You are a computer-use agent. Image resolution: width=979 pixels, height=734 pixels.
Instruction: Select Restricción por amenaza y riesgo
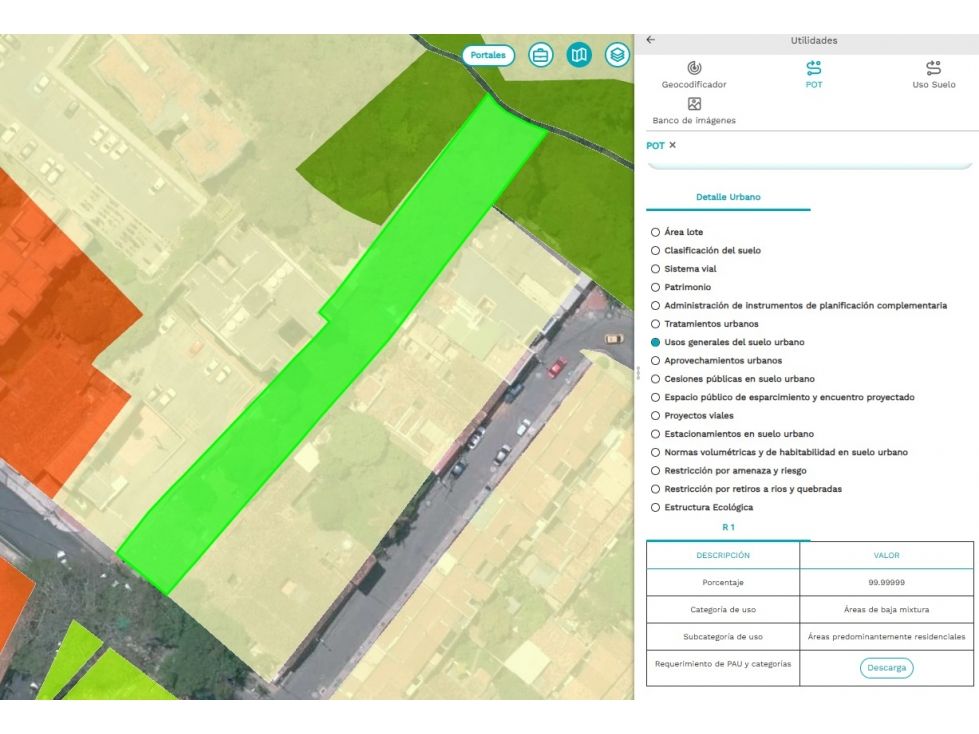point(655,471)
